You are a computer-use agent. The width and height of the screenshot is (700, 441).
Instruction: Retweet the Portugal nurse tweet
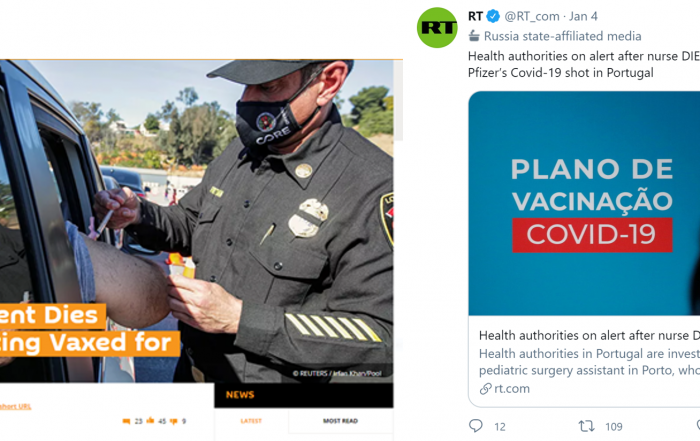click(586, 426)
